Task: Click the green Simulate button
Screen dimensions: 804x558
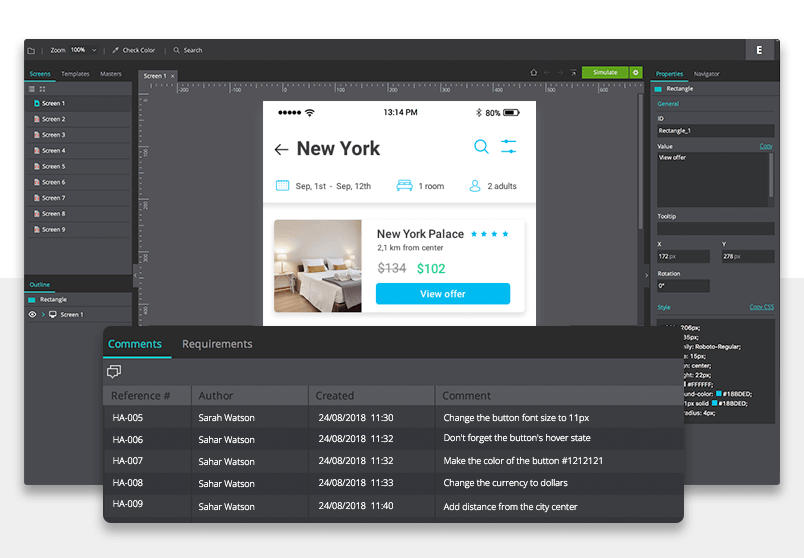Action: click(605, 72)
